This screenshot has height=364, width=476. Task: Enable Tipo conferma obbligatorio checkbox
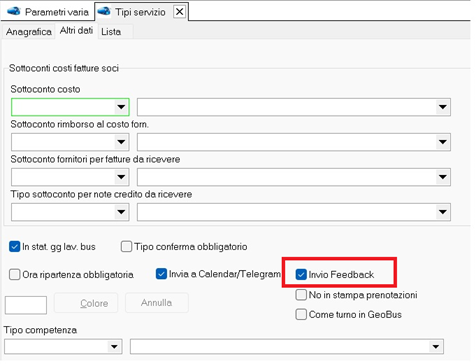pyautogui.click(x=126, y=247)
